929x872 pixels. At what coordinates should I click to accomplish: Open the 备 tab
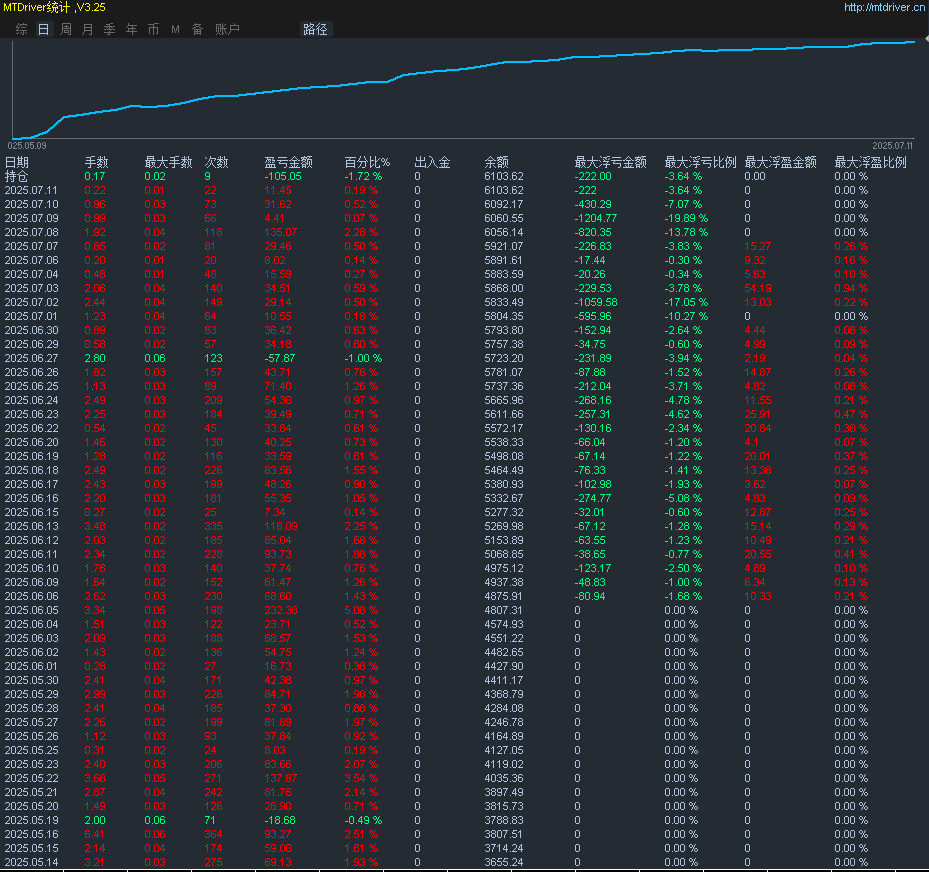197,29
